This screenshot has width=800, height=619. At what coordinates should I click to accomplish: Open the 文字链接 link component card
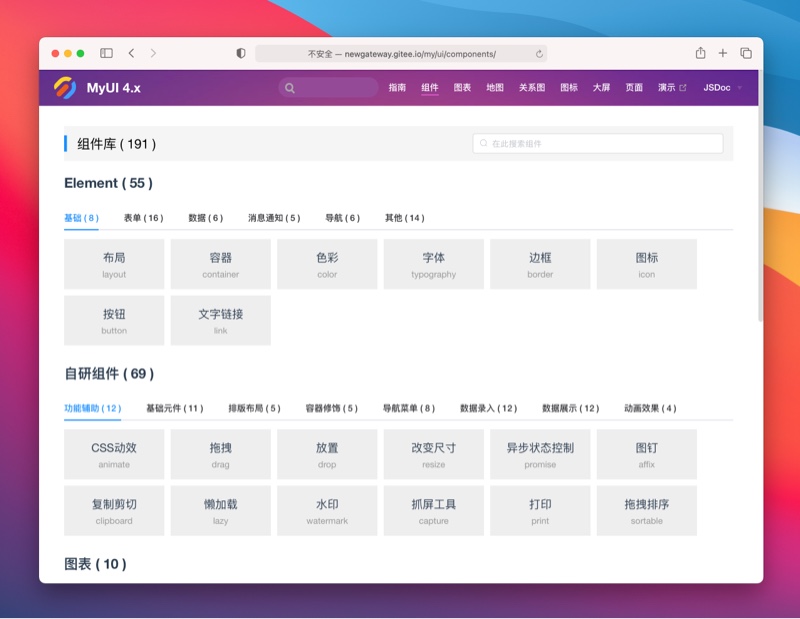click(220, 320)
